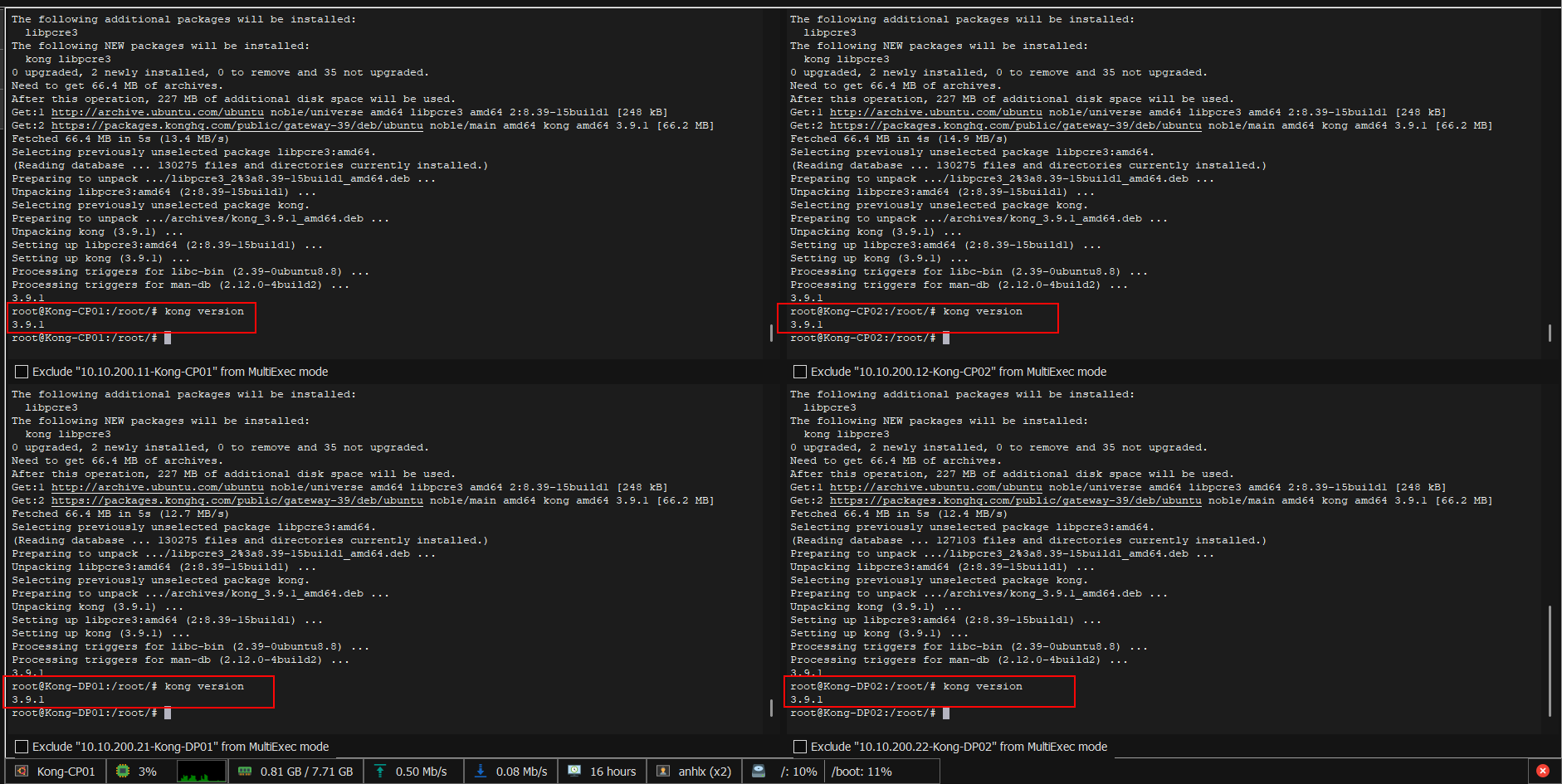The width and height of the screenshot is (1562, 784).
Task: Open packages.konghq.com link in Kong-CP01 pane
Action: pyautogui.click(x=237, y=125)
